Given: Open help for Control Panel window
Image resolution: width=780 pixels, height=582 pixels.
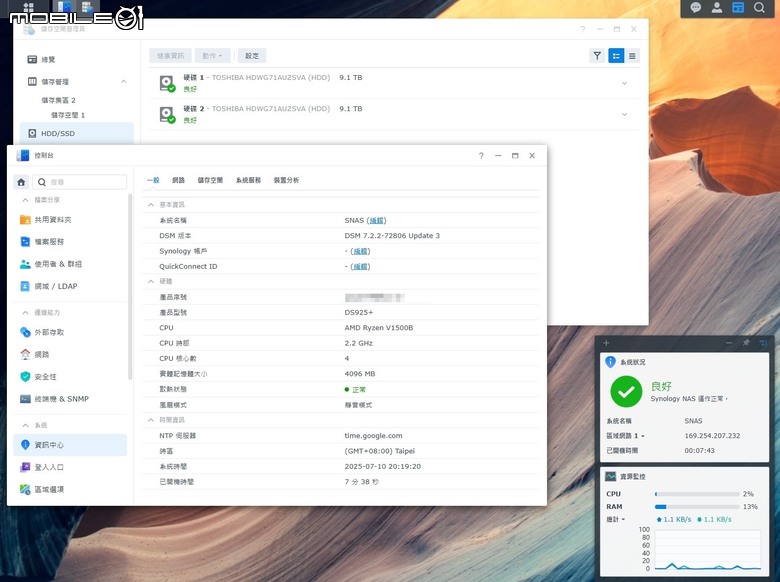Looking at the screenshot, I should (481, 156).
